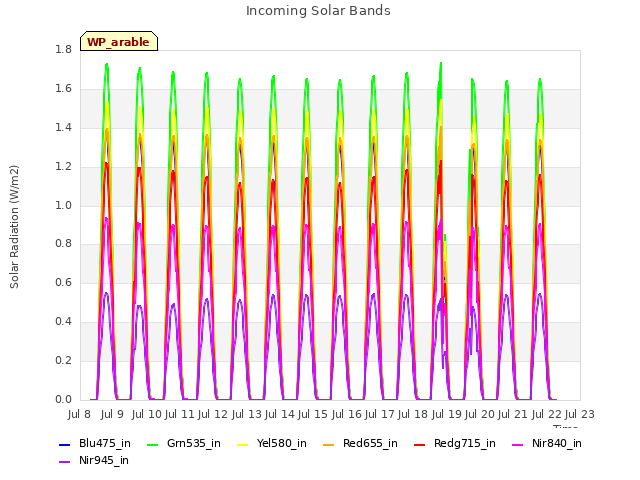Click the Jul 10 x-axis tick label

click(x=147, y=414)
